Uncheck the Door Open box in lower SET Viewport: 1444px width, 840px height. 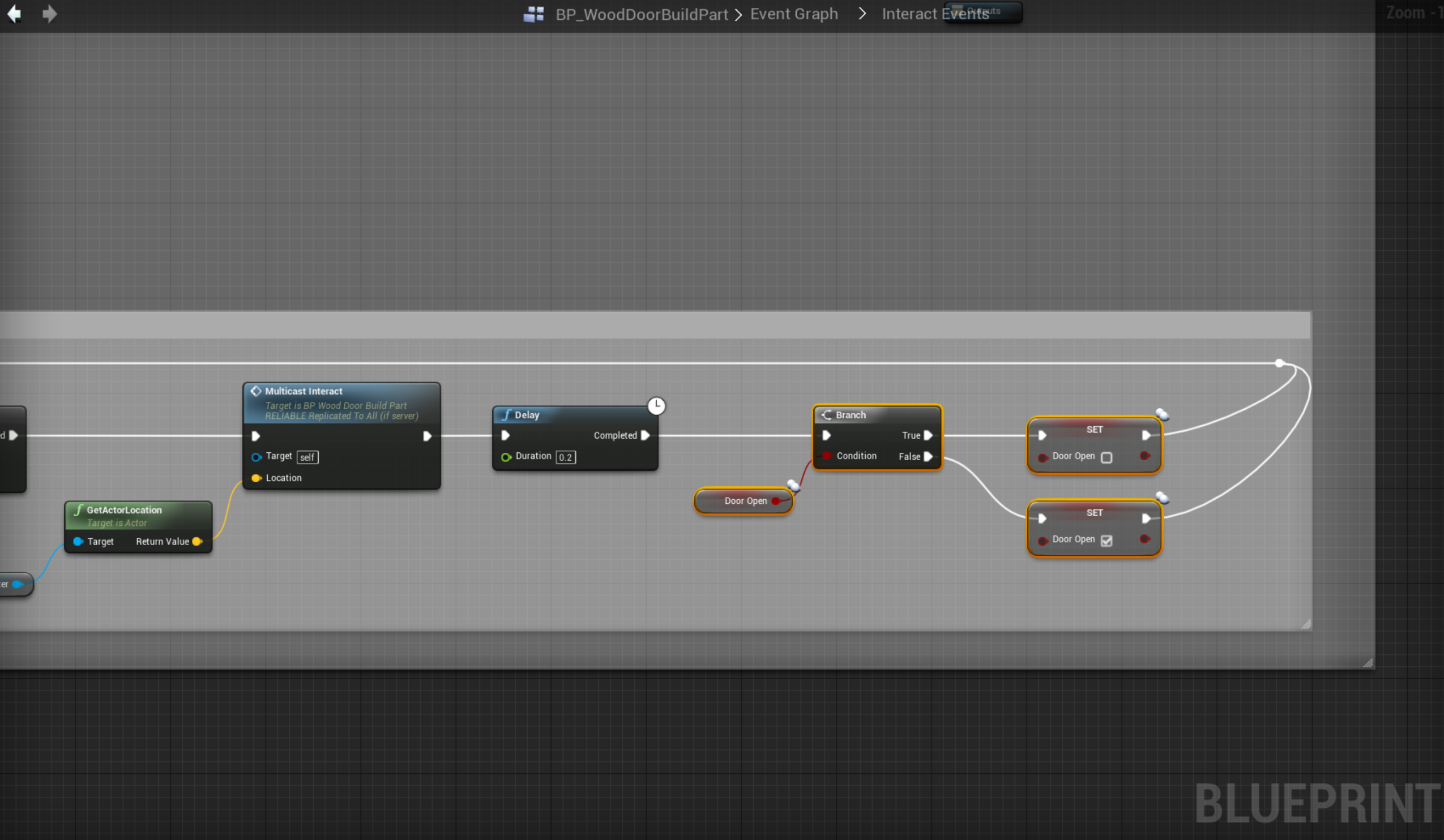(x=1107, y=541)
